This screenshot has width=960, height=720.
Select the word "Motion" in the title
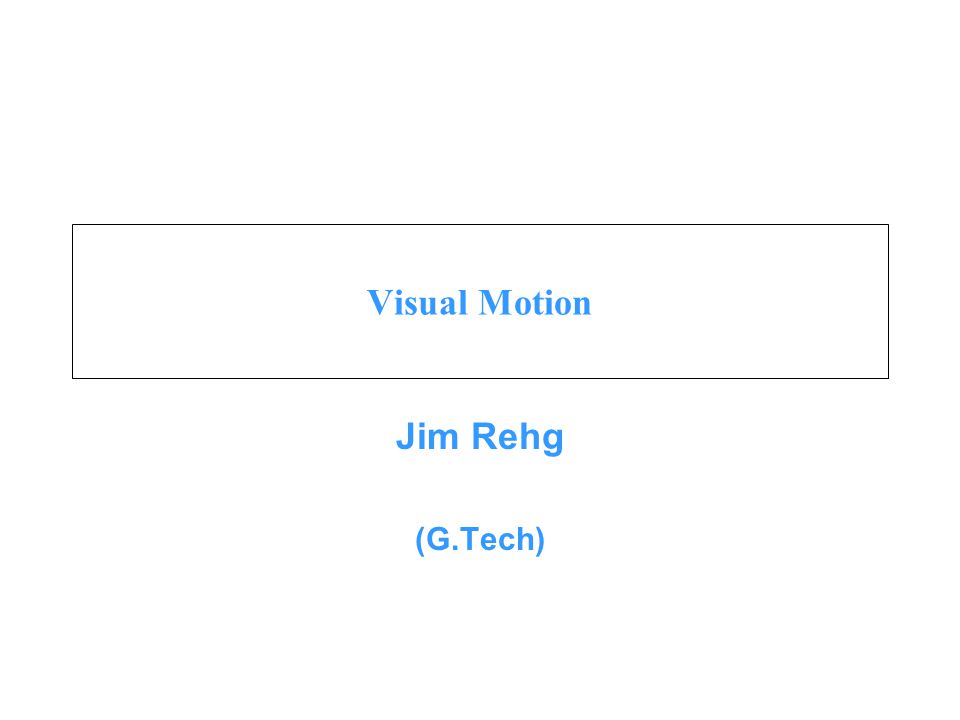(x=535, y=302)
